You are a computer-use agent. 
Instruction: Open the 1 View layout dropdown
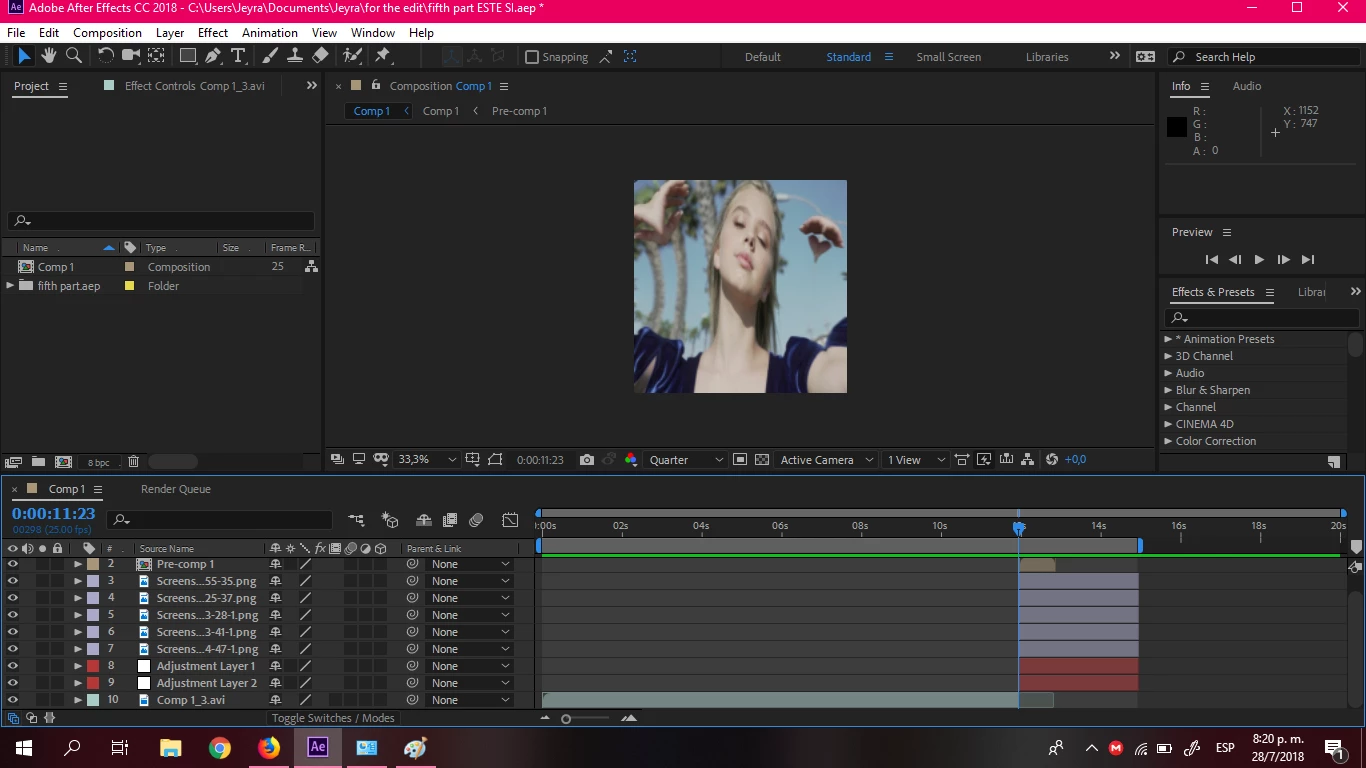click(915, 460)
